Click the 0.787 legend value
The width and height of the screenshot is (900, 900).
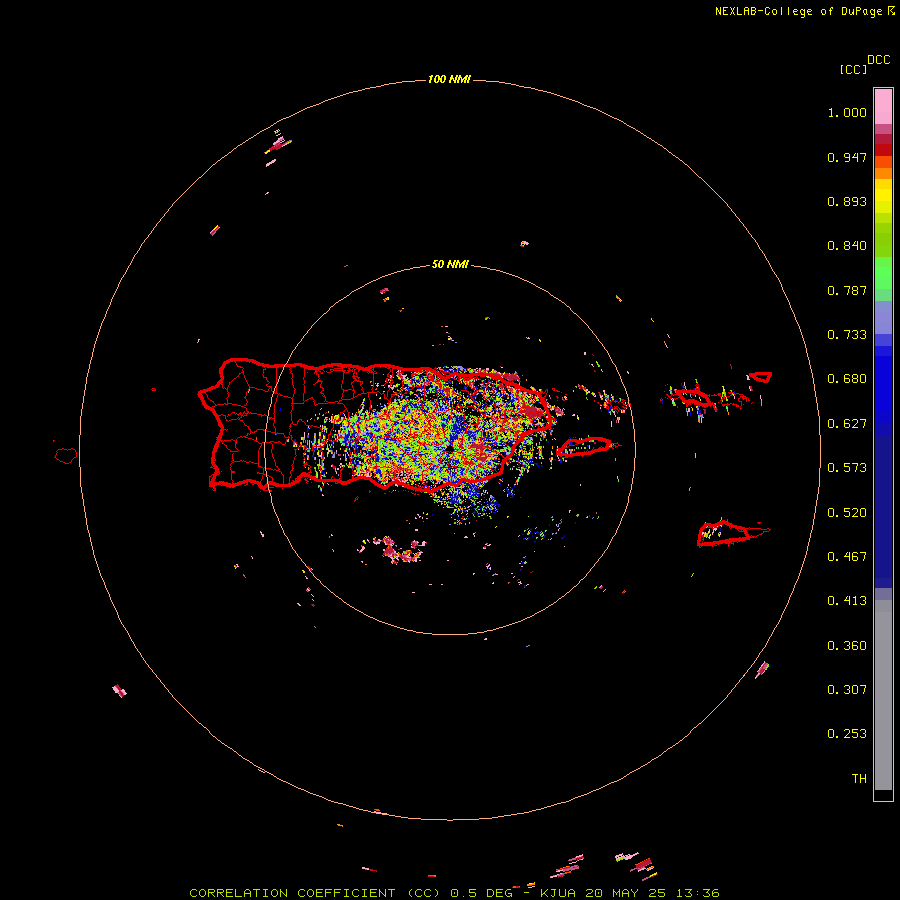coord(847,290)
